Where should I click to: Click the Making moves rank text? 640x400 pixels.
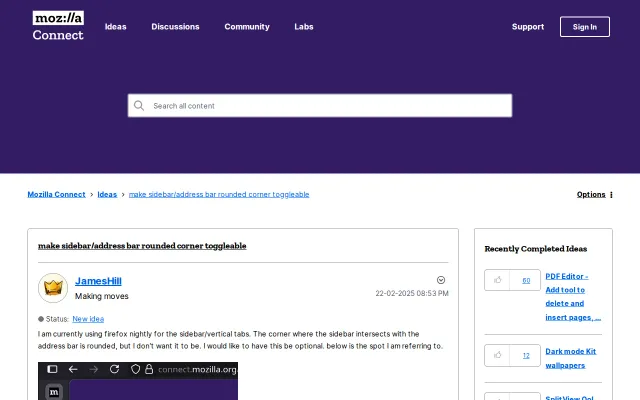102,296
